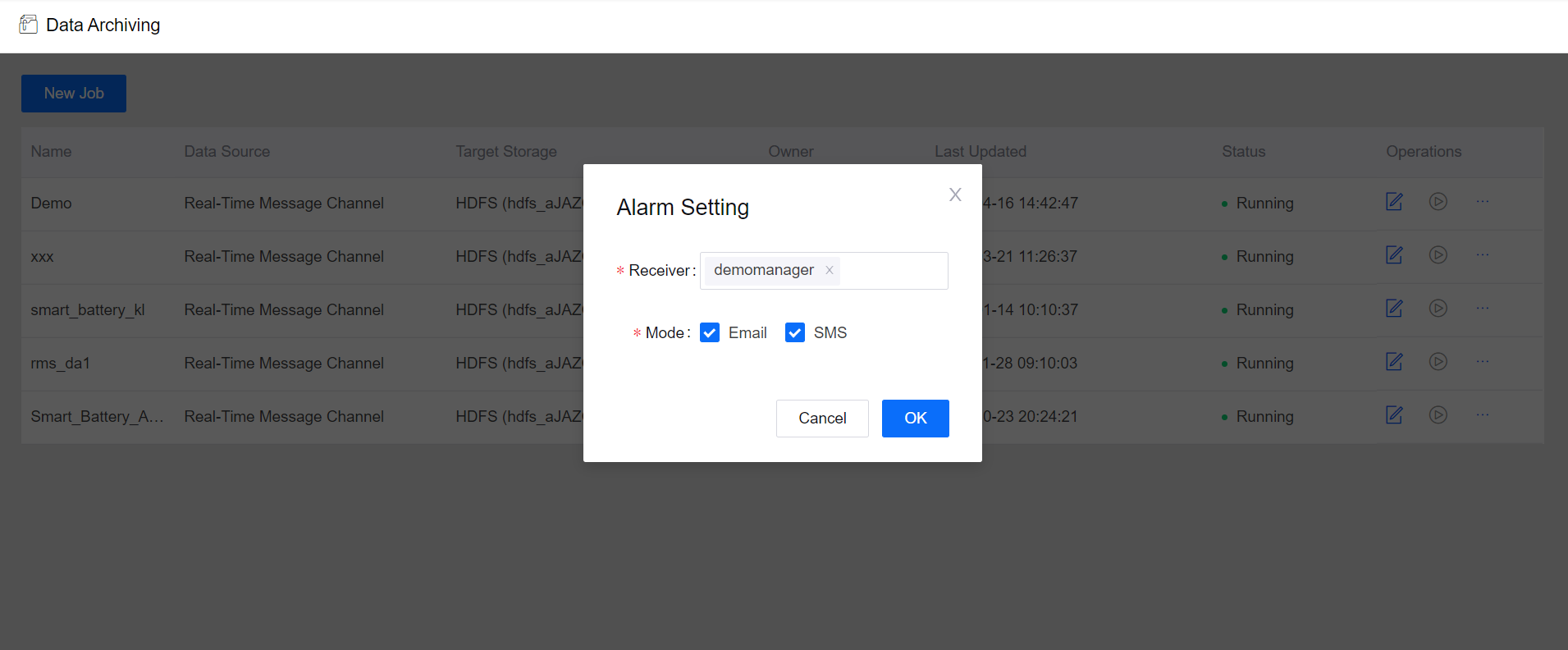Edit the rms_da1 job

click(x=1394, y=362)
